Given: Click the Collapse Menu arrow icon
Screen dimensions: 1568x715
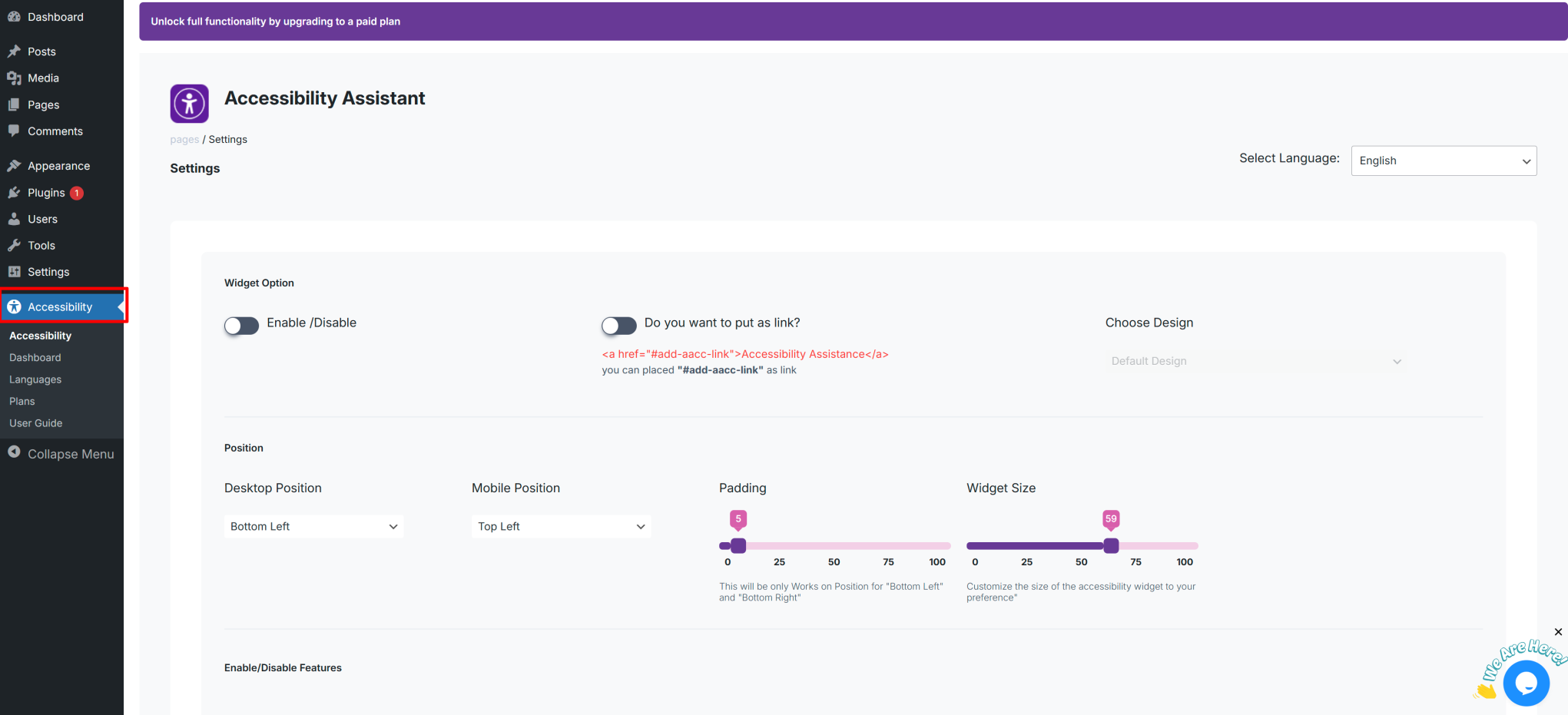Looking at the screenshot, I should pos(14,452).
